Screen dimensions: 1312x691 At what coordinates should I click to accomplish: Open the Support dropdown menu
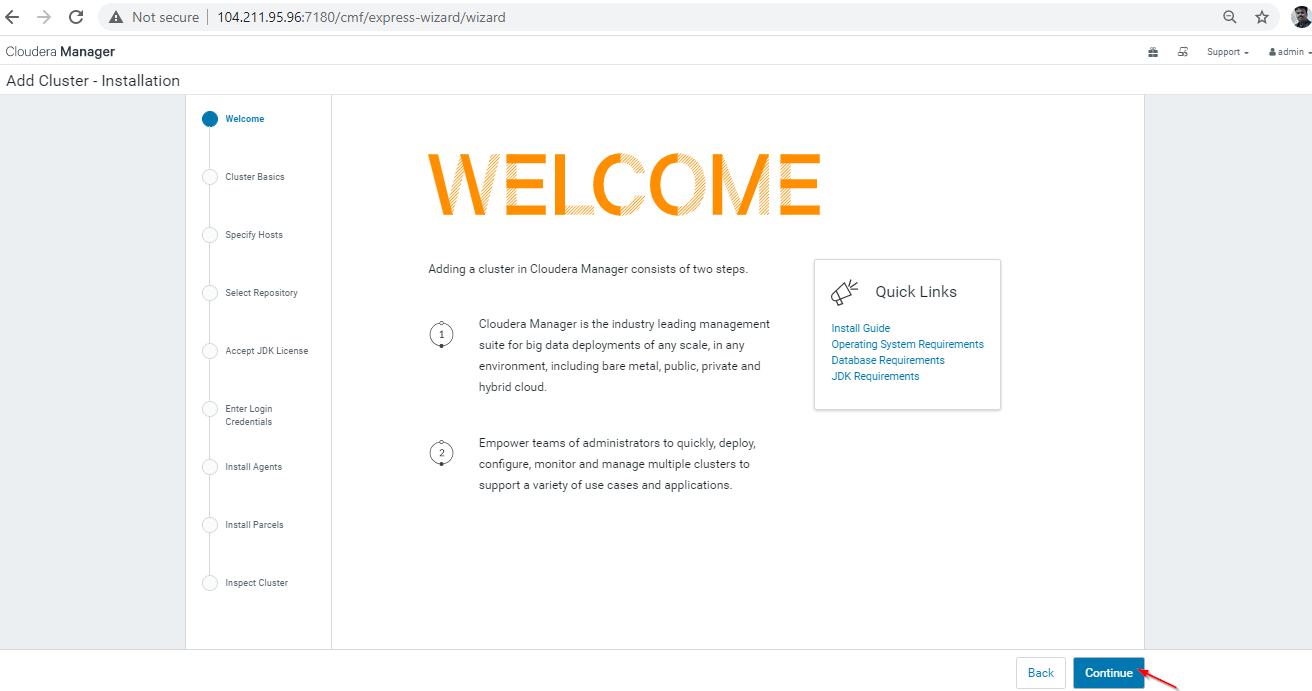point(1228,52)
